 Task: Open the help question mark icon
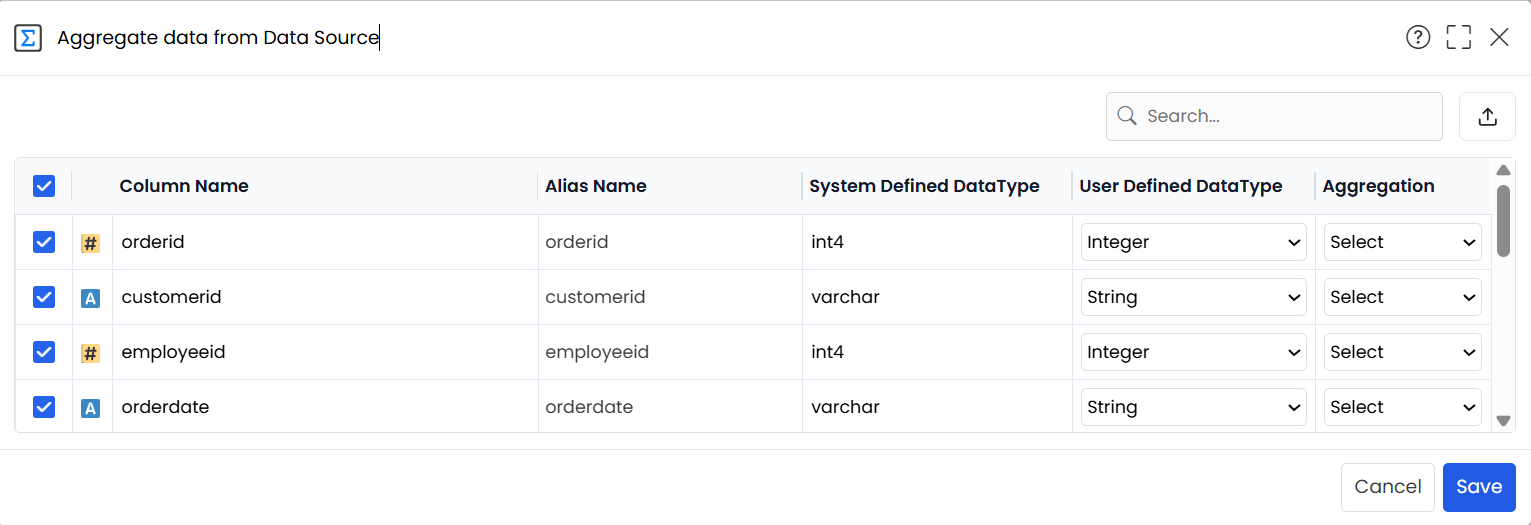[1418, 38]
